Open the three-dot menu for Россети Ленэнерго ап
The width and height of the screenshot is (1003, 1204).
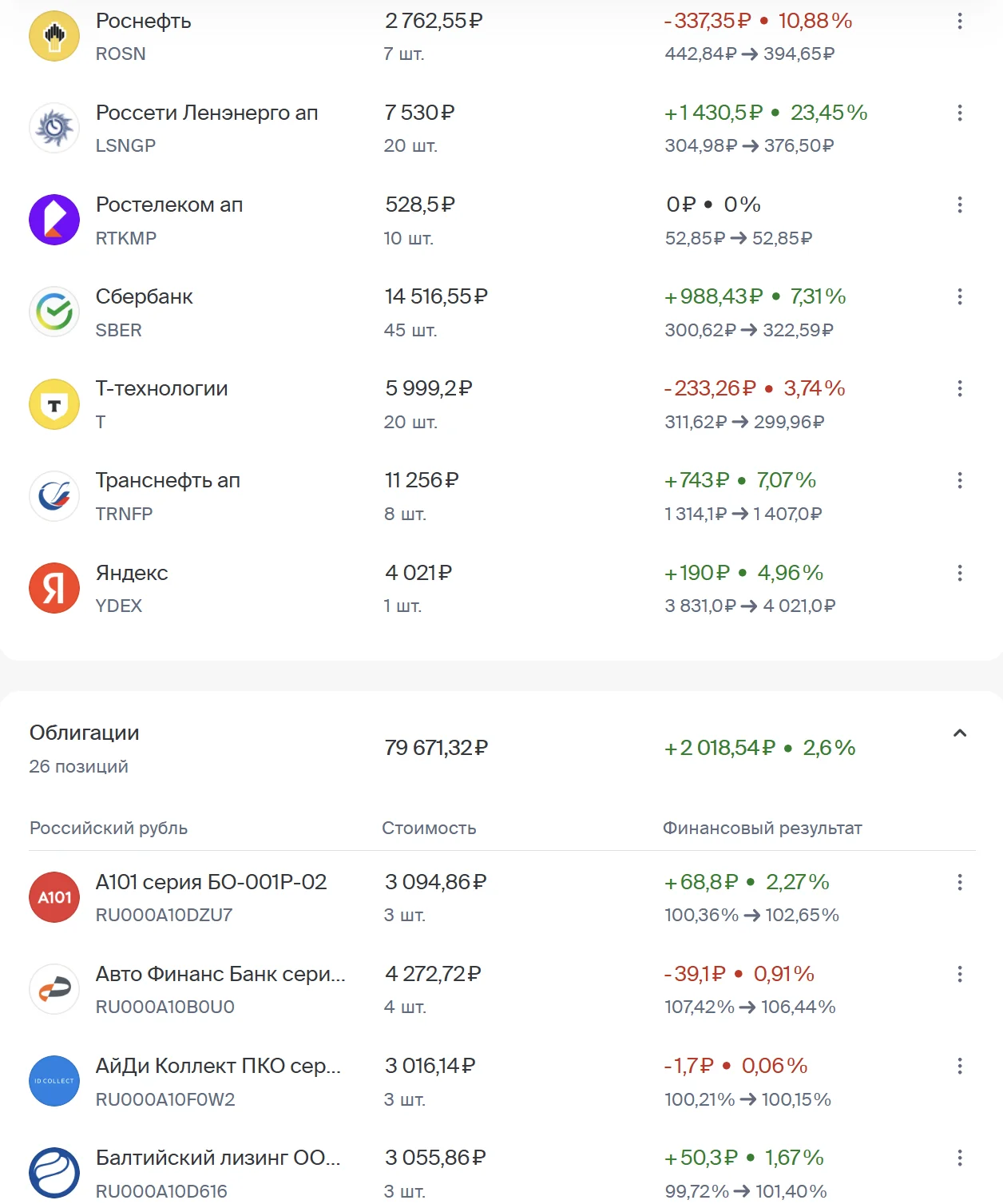[960, 113]
